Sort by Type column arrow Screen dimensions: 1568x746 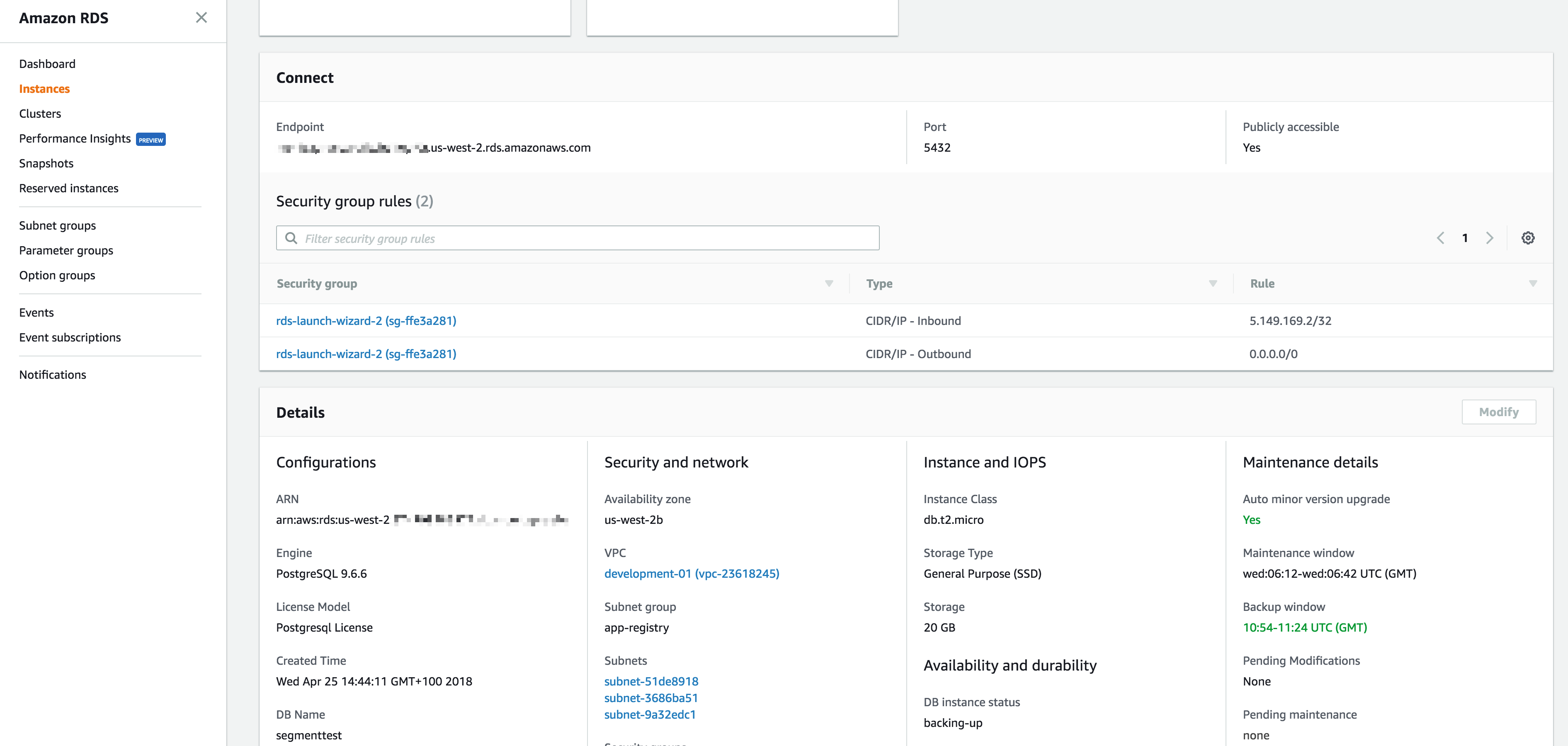[1213, 283]
